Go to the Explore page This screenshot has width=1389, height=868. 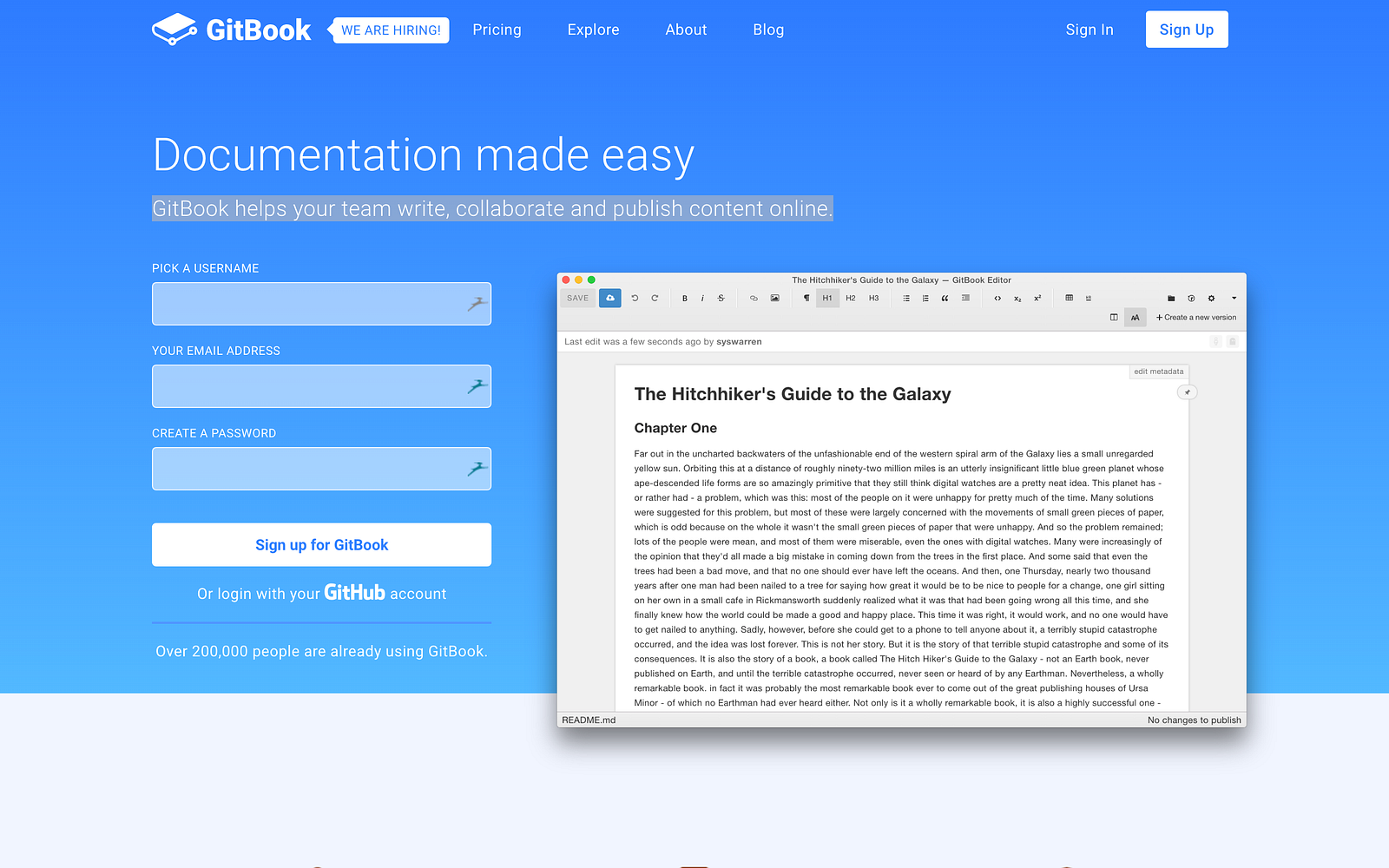[x=594, y=30]
